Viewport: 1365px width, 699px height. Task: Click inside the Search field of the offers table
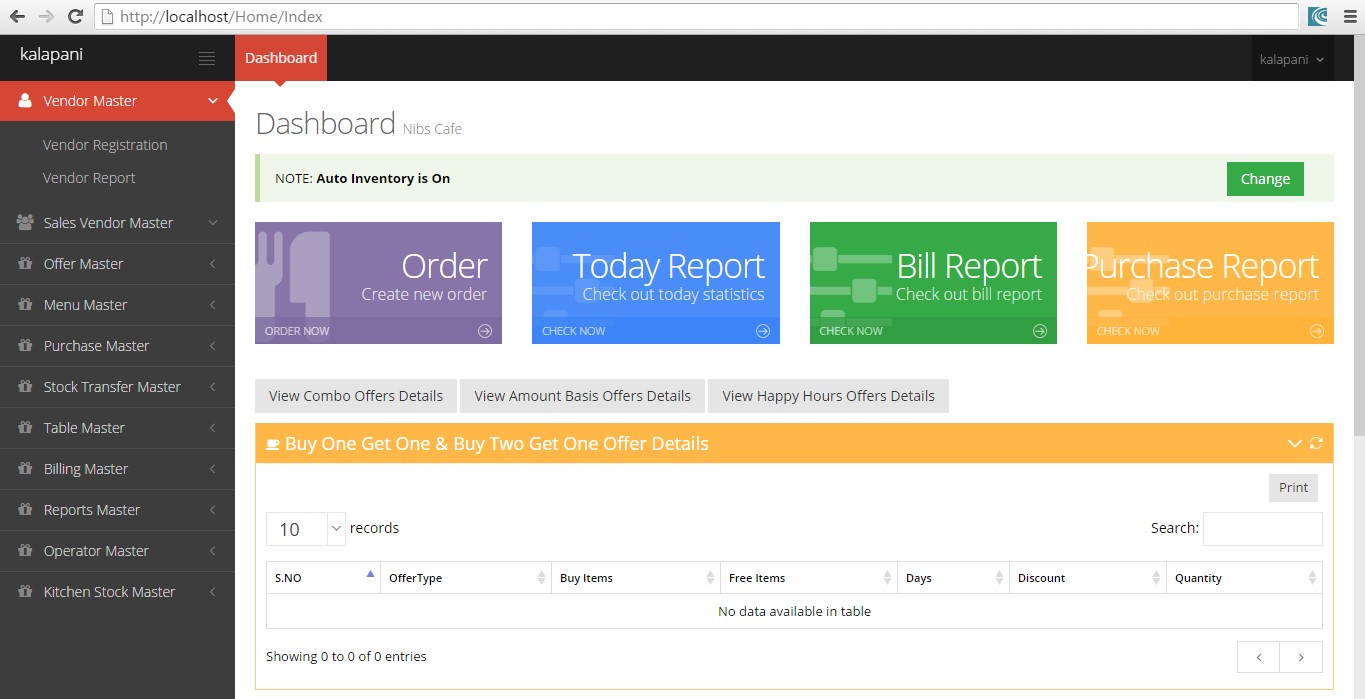point(1262,528)
